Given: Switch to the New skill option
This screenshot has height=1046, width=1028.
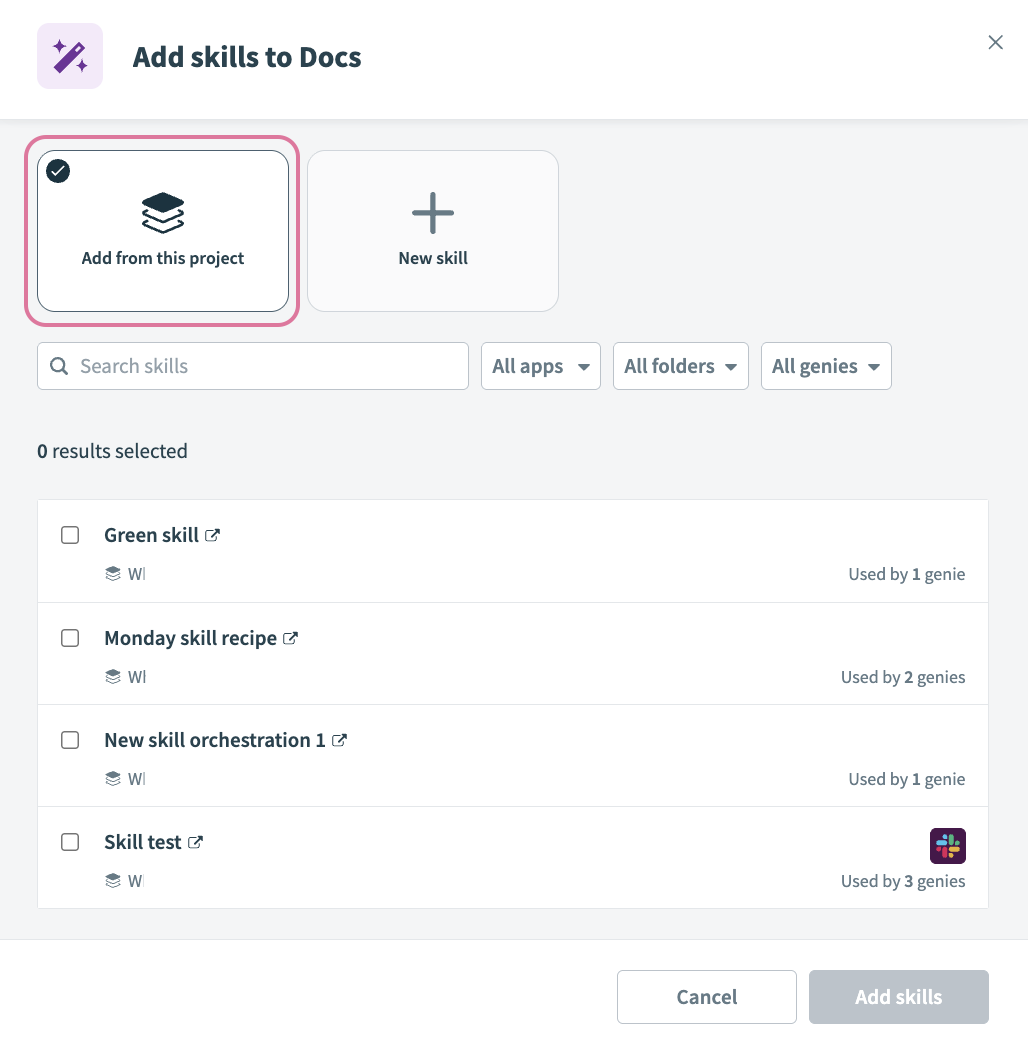Looking at the screenshot, I should tap(432, 230).
